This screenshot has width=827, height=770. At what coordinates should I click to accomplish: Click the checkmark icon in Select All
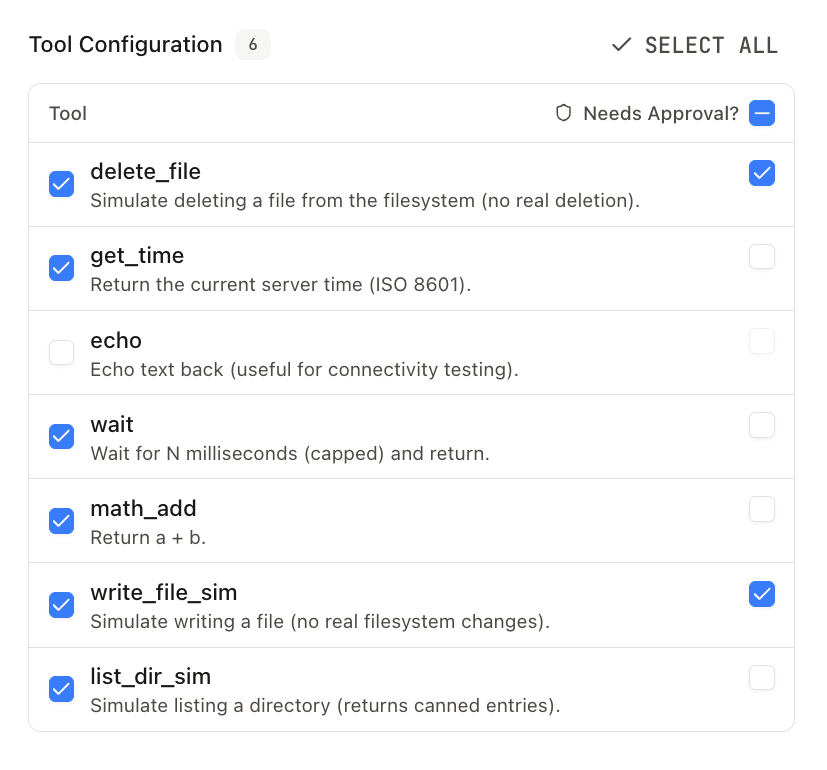622,45
